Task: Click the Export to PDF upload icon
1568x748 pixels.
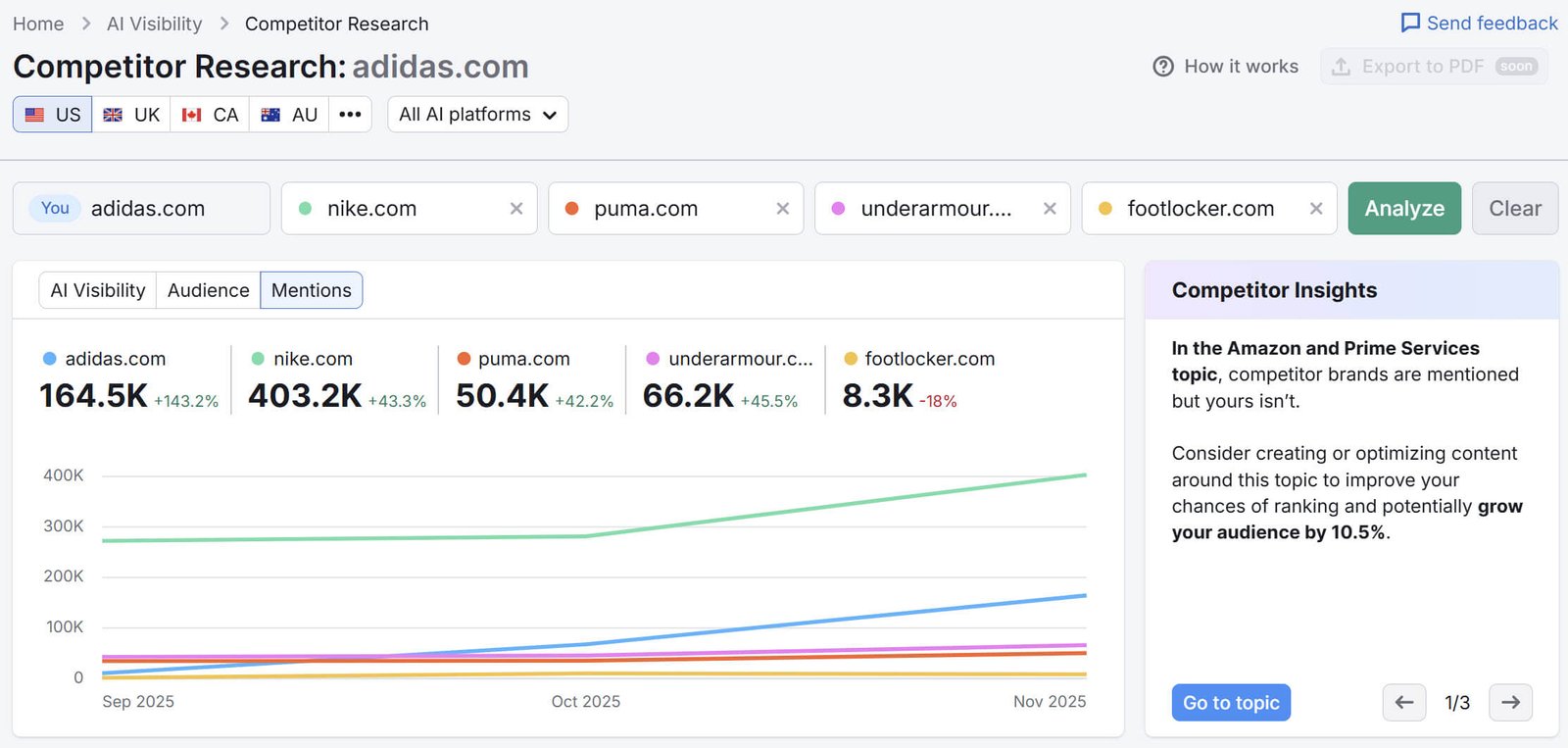Action: coord(1342,66)
